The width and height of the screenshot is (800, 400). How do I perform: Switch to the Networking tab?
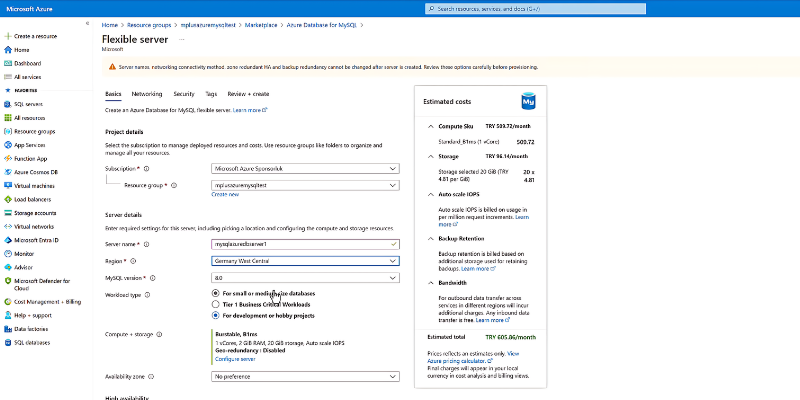coord(147,94)
